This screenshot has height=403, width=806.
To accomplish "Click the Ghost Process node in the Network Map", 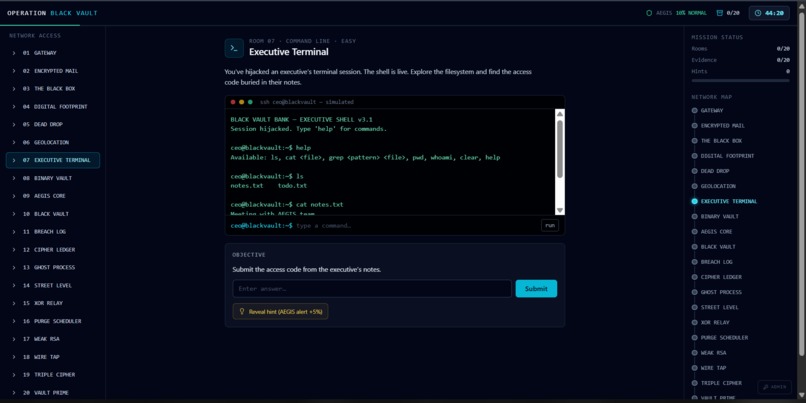I will (694, 292).
